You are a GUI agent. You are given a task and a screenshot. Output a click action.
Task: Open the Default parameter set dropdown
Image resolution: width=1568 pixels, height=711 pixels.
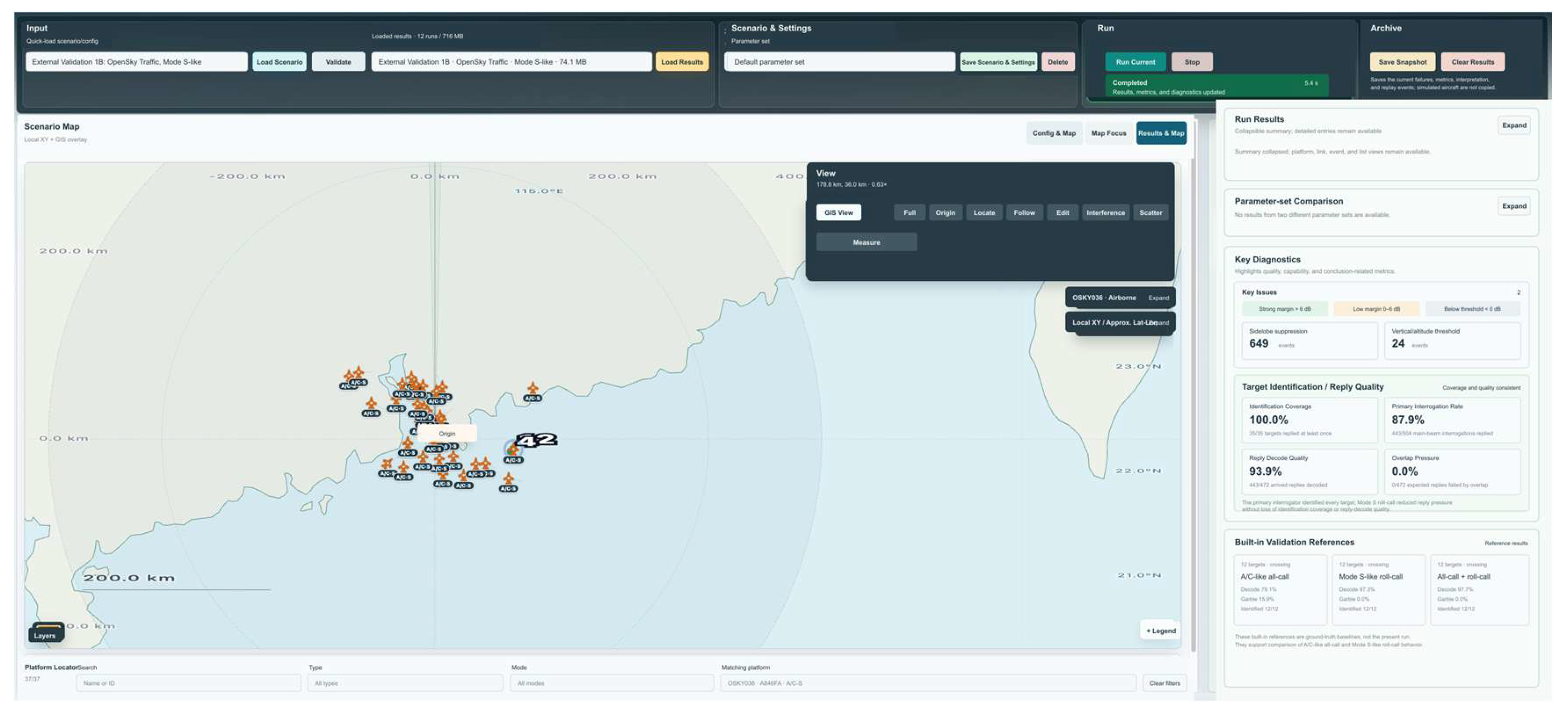[839, 62]
